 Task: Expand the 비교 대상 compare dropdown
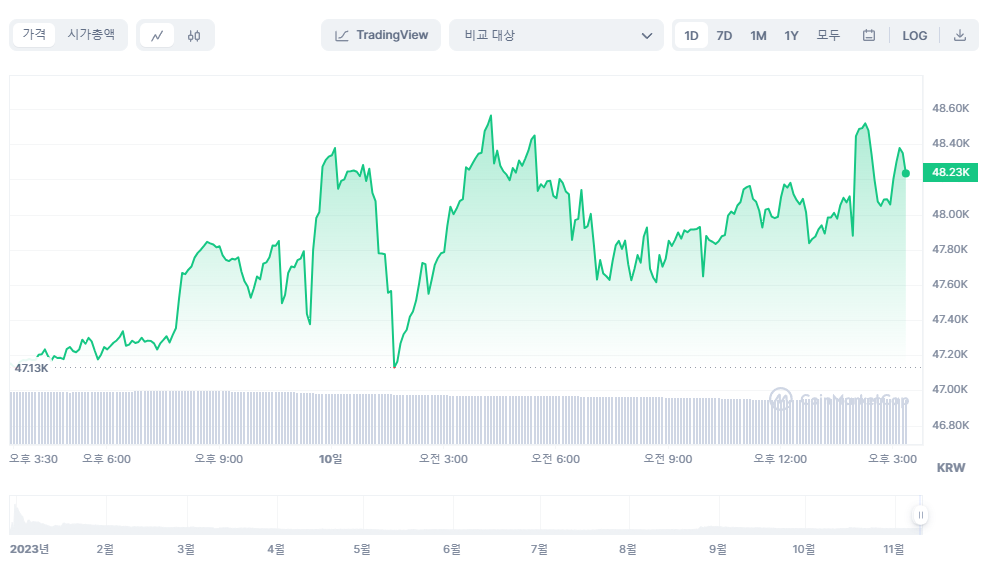pos(556,35)
